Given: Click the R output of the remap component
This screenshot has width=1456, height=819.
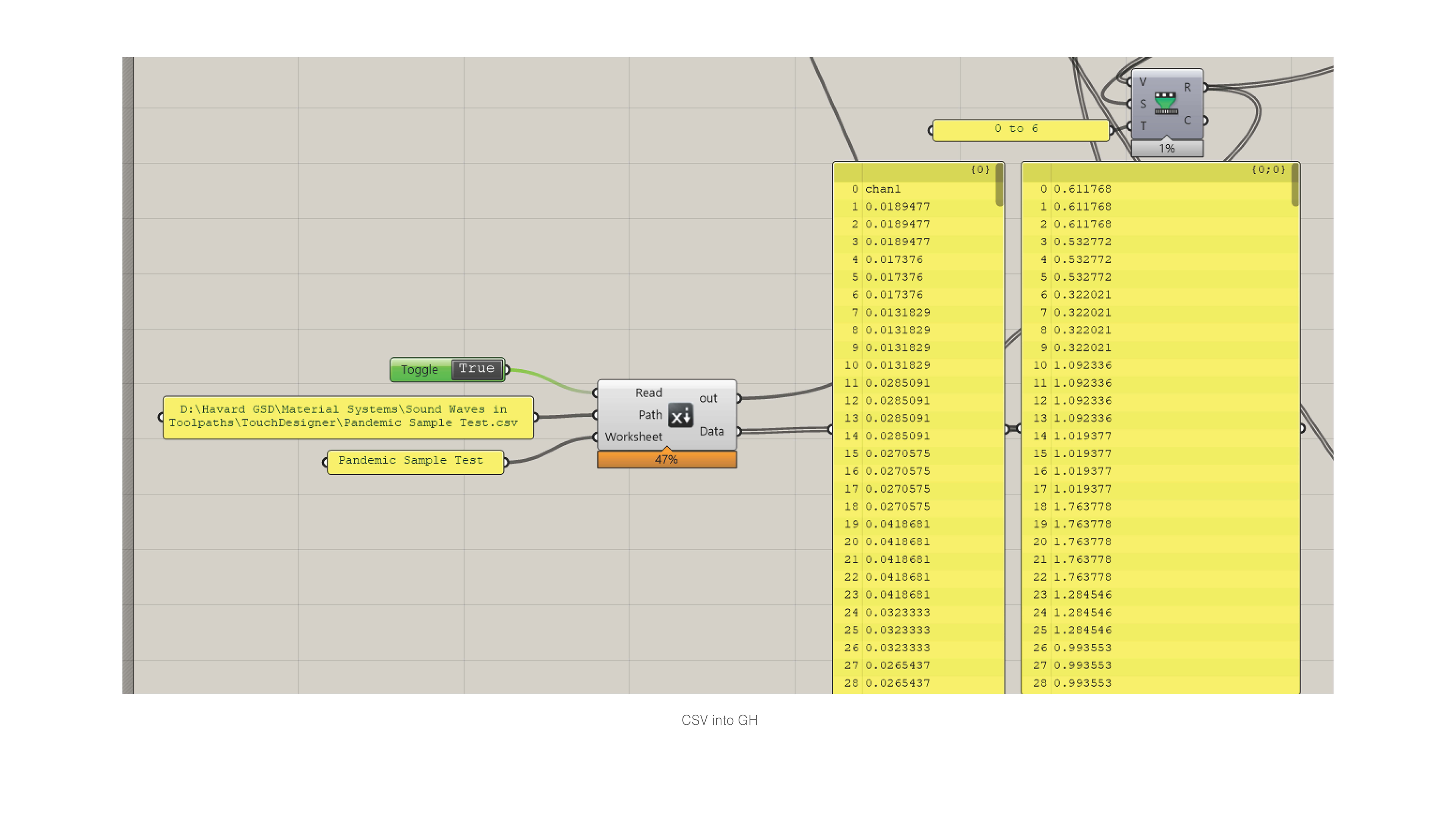Looking at the screenshot, I should tap(1188, 88).
